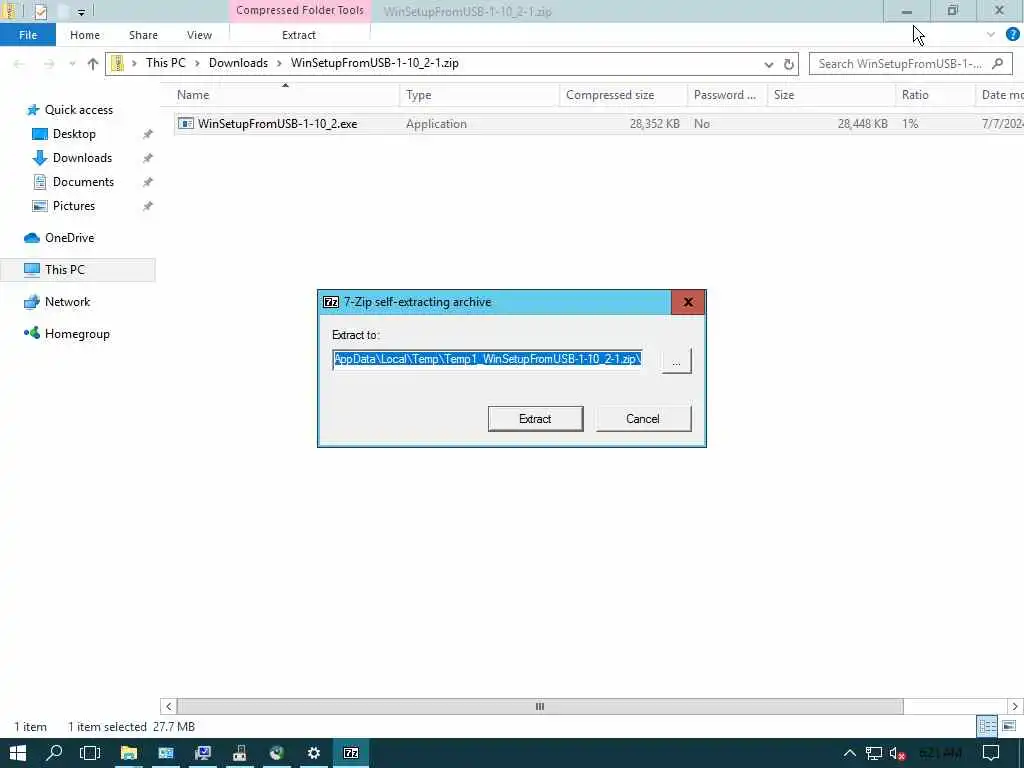Select the Compressed Folder Tools contextual tab
This screenshot has width=1024, height=768.
[300, 10]
